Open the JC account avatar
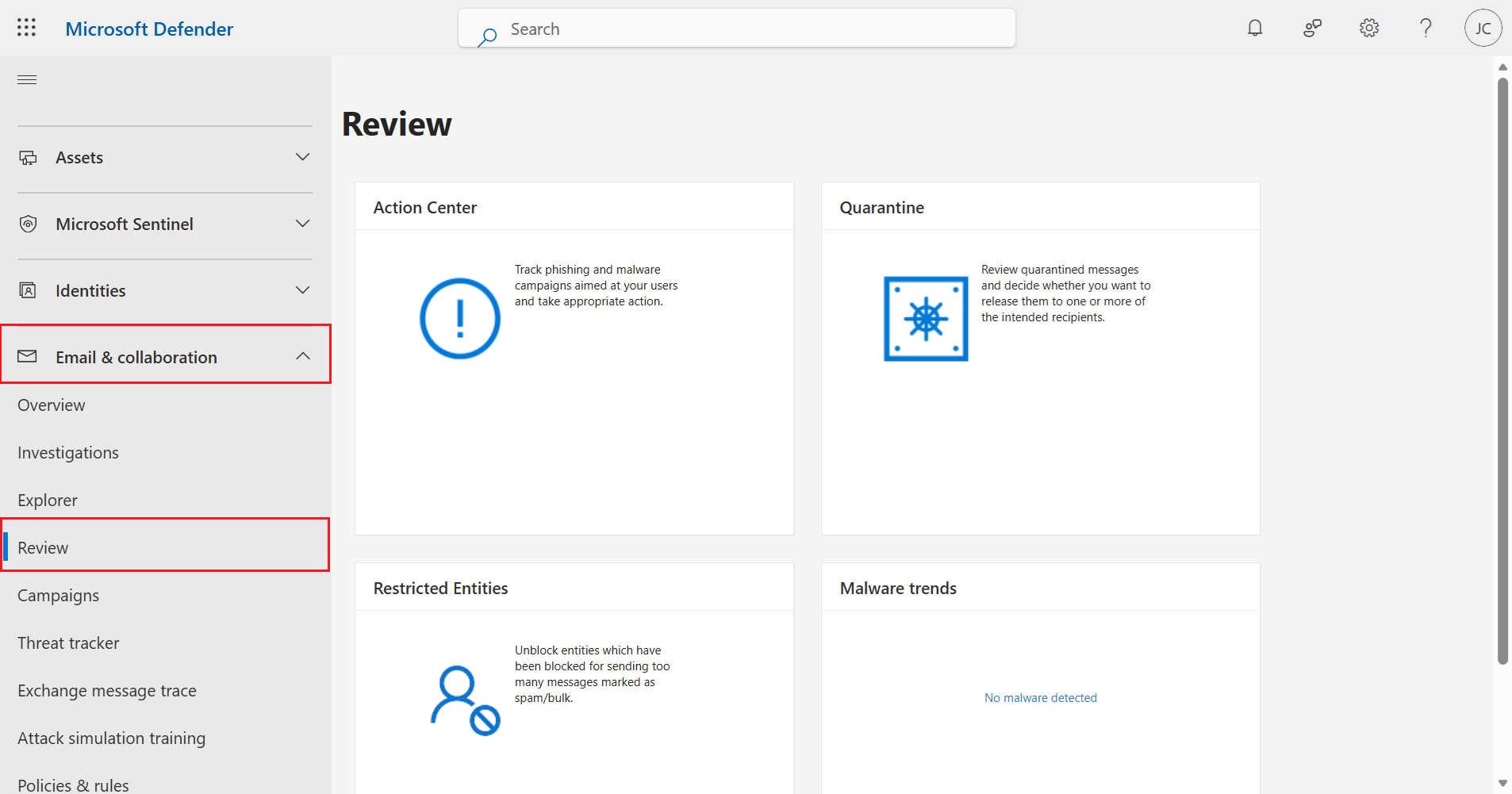This screenshot has height=794, width=1512. pos(1483,29)
